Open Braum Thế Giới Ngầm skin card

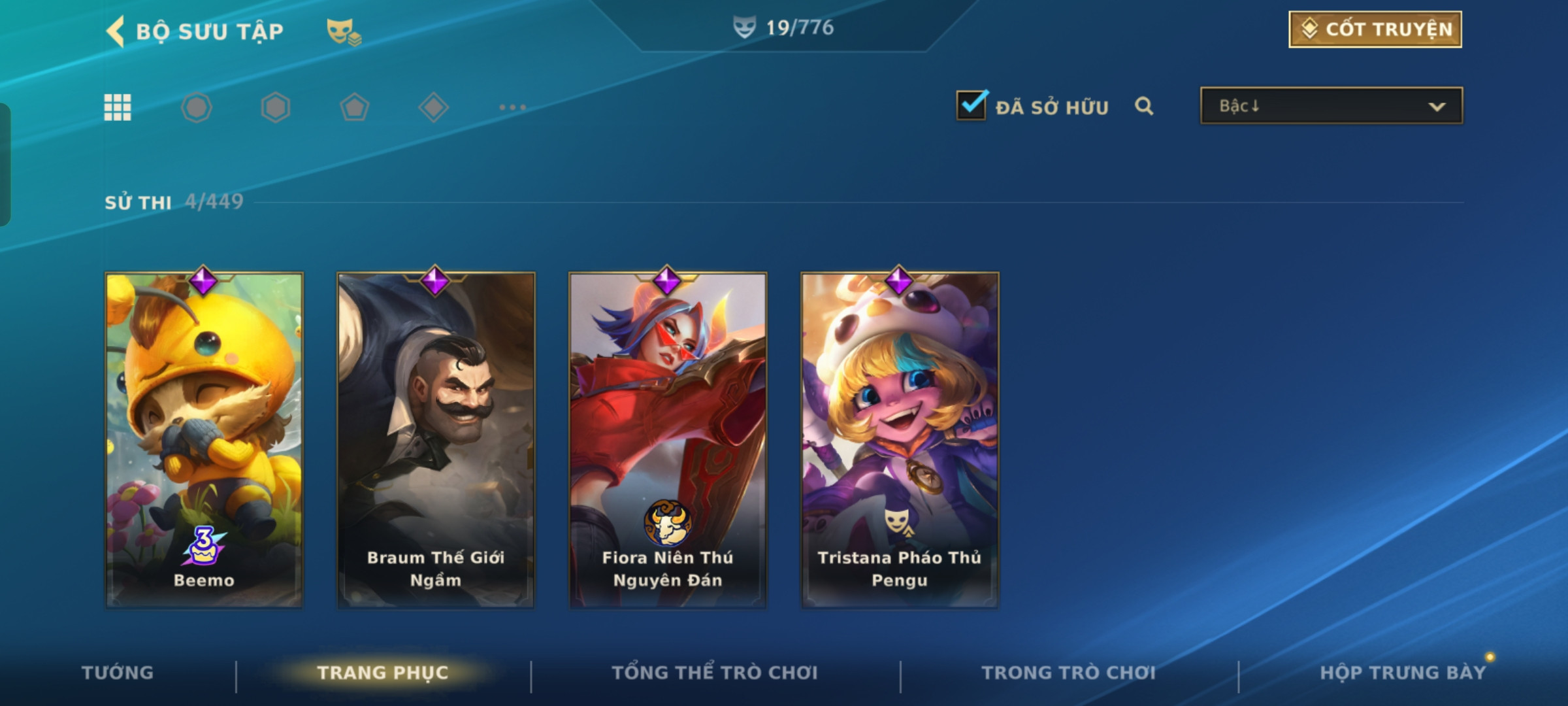pos(436,439)
